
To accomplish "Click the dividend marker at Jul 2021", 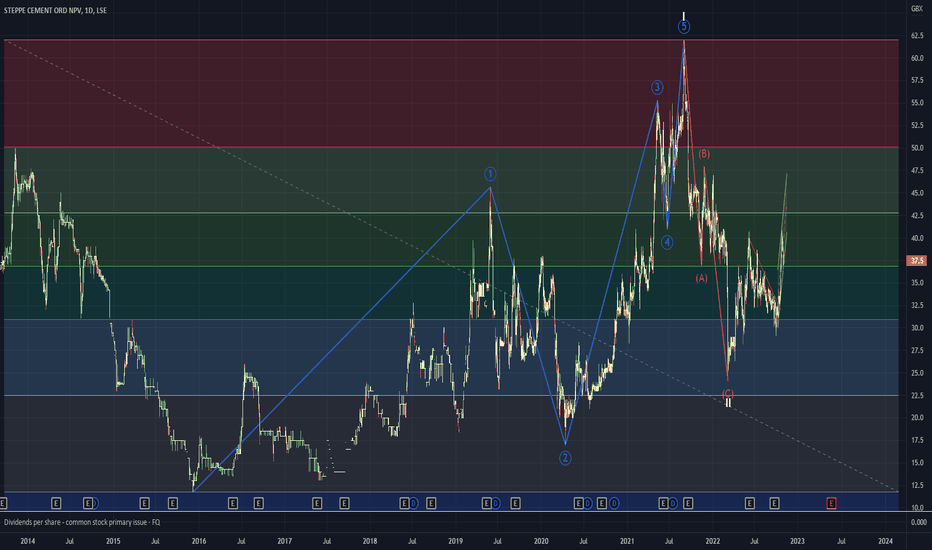I will (x=673, y=504).
